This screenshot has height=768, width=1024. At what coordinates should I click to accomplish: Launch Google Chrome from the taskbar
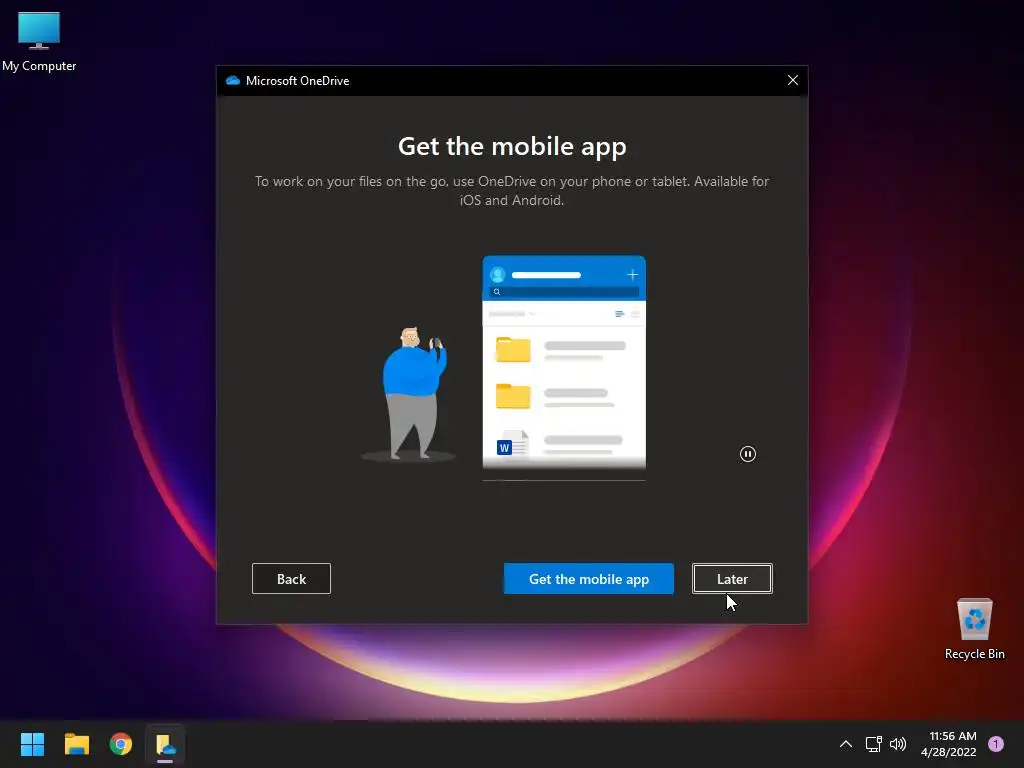[x=121, y=744]
